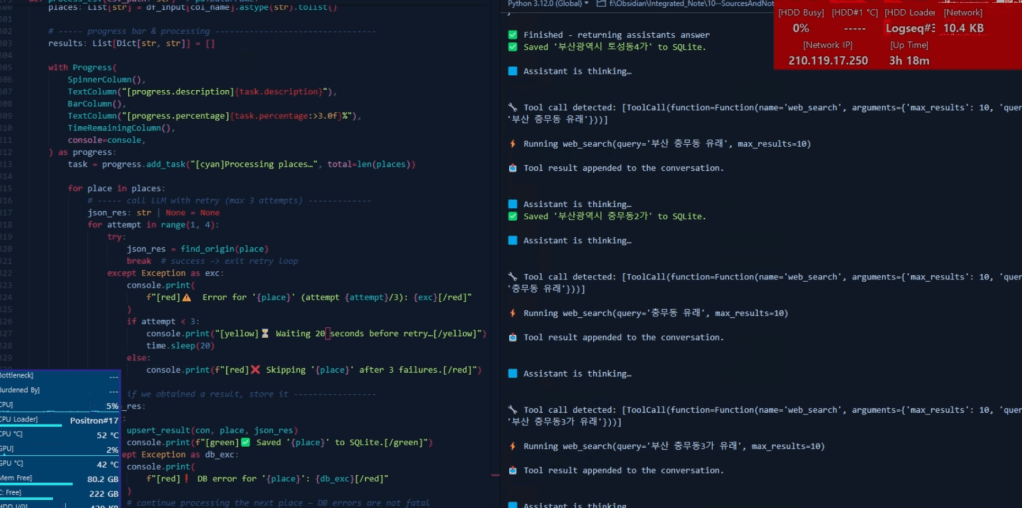
Task: Click the SpinnerColumn() line in the code editor
Action: (x=106, y=79)
